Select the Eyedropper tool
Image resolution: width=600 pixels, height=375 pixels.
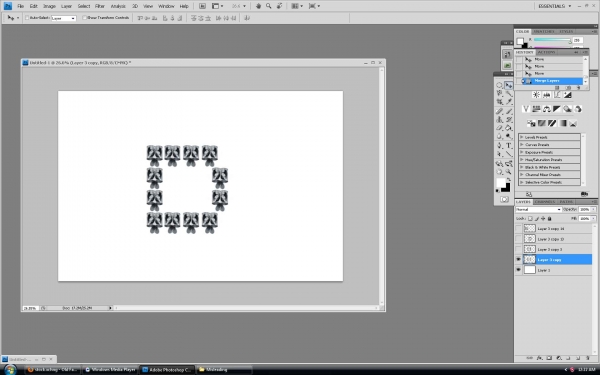point(509,102)
